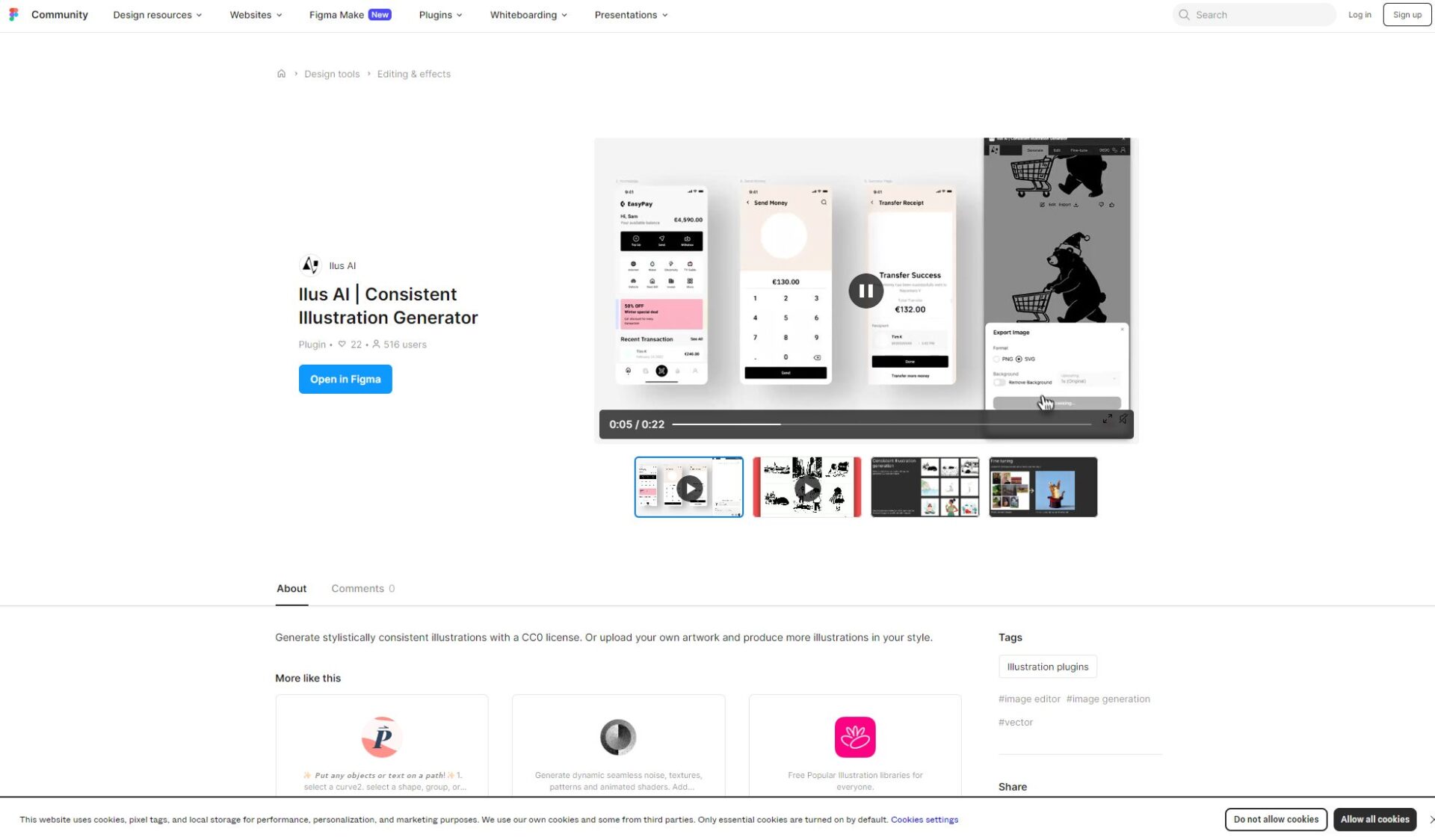Screen dimensions: 1435x840
Task: Open Cookies settings link
Action: 924,820
